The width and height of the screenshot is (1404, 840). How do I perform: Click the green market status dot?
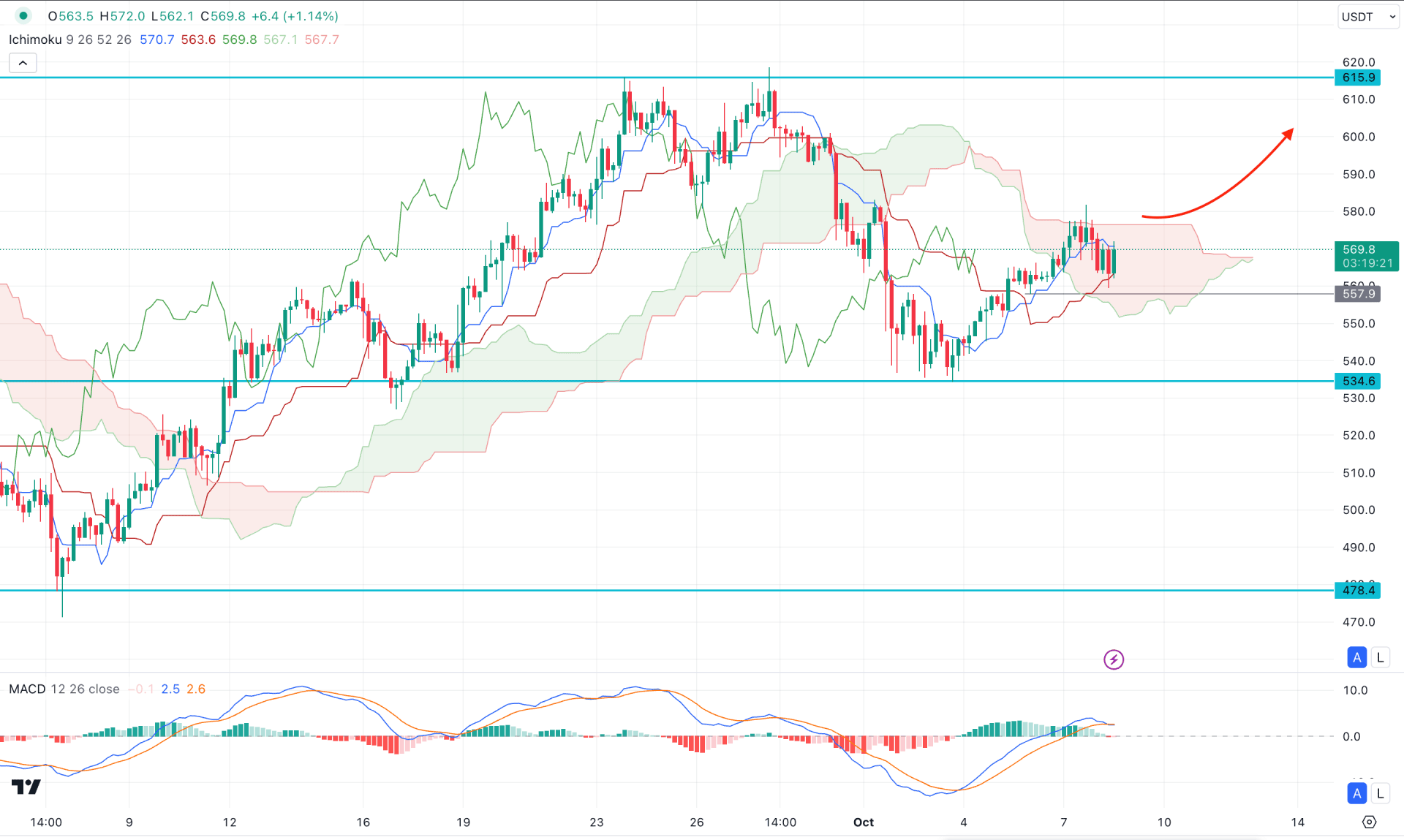[23, 15]
